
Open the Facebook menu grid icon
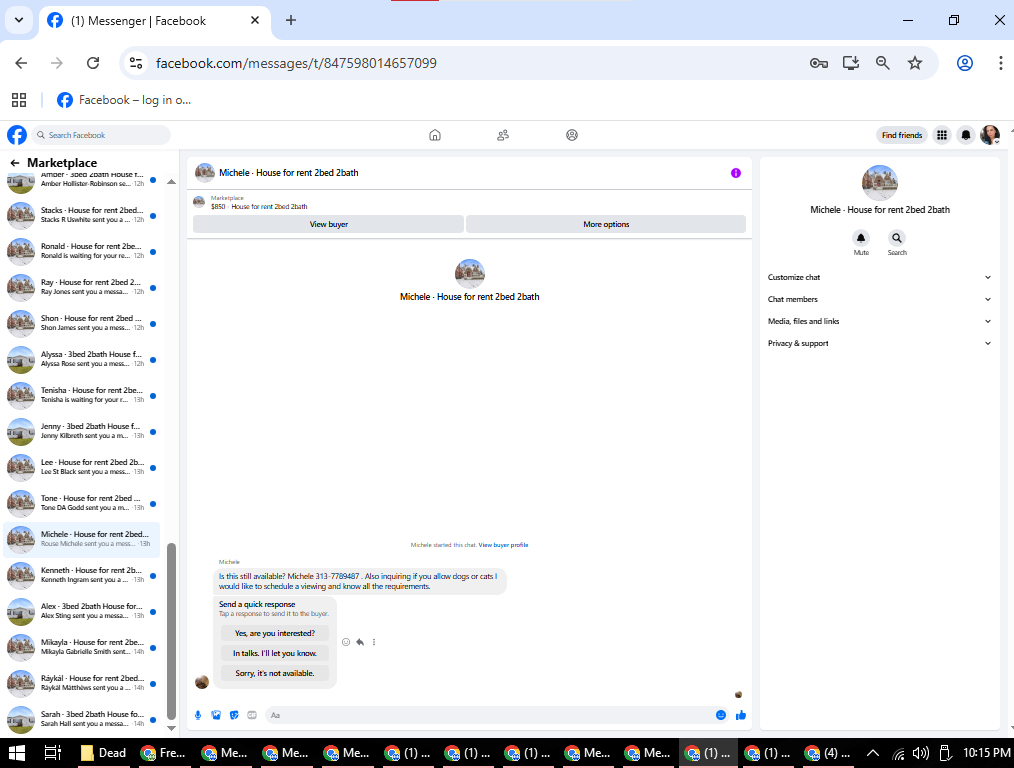[942, 135]
